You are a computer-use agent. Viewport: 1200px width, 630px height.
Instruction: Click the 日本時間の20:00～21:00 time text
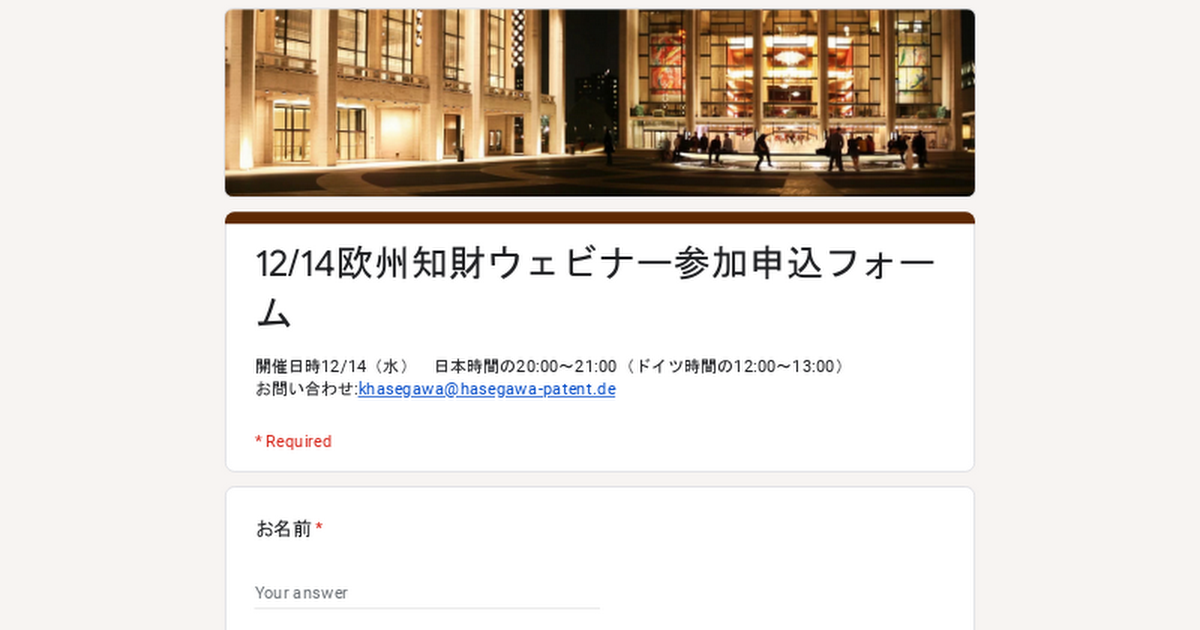(x=525, y=366)
